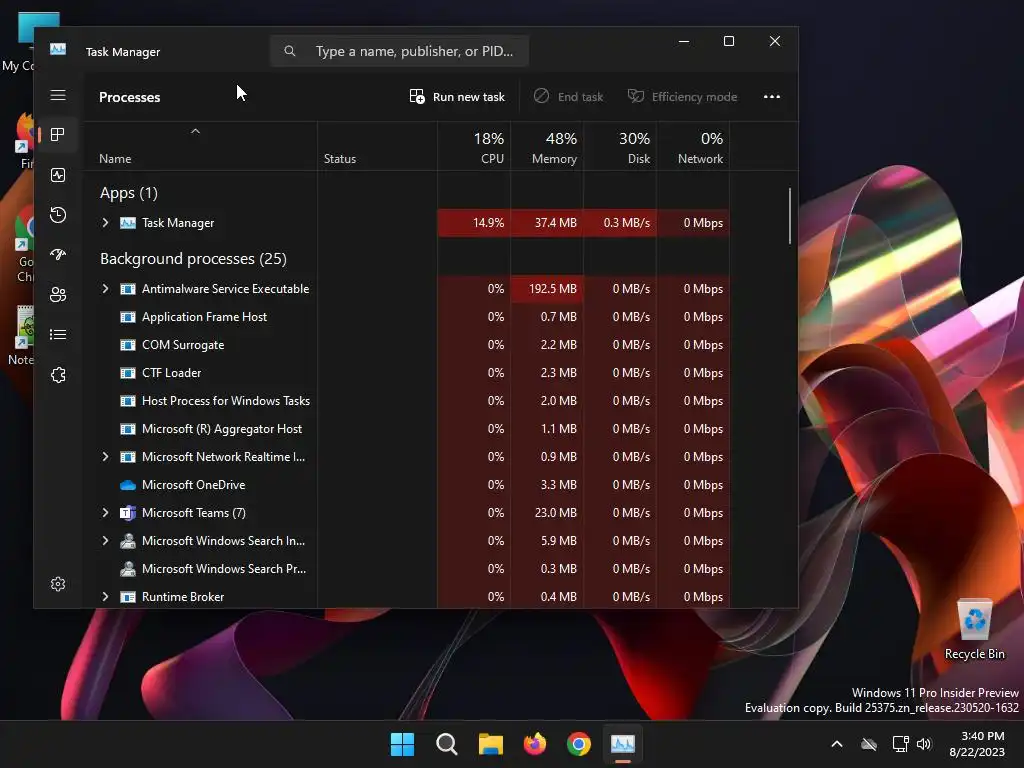The height and width of the screenshot is (768, 1024).
Task: Click the Microsoft Teams process icon
Action: click(128, 513)
